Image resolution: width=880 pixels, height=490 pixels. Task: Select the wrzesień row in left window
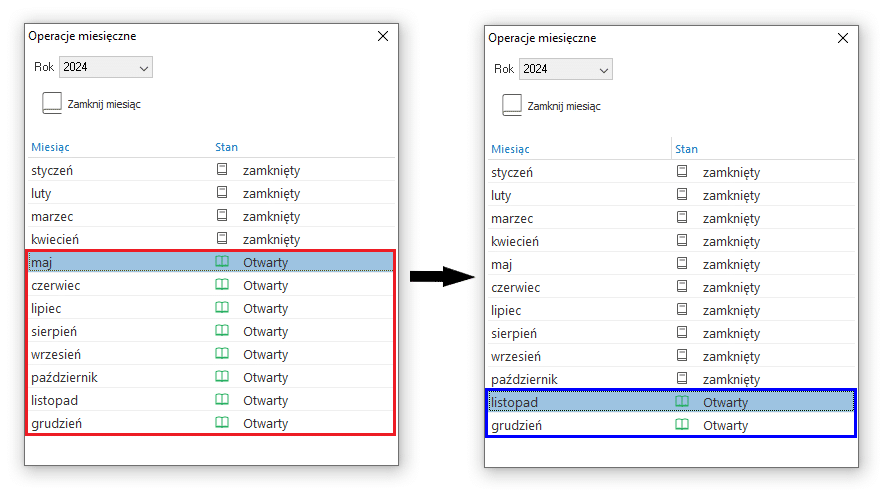(211, 354)
